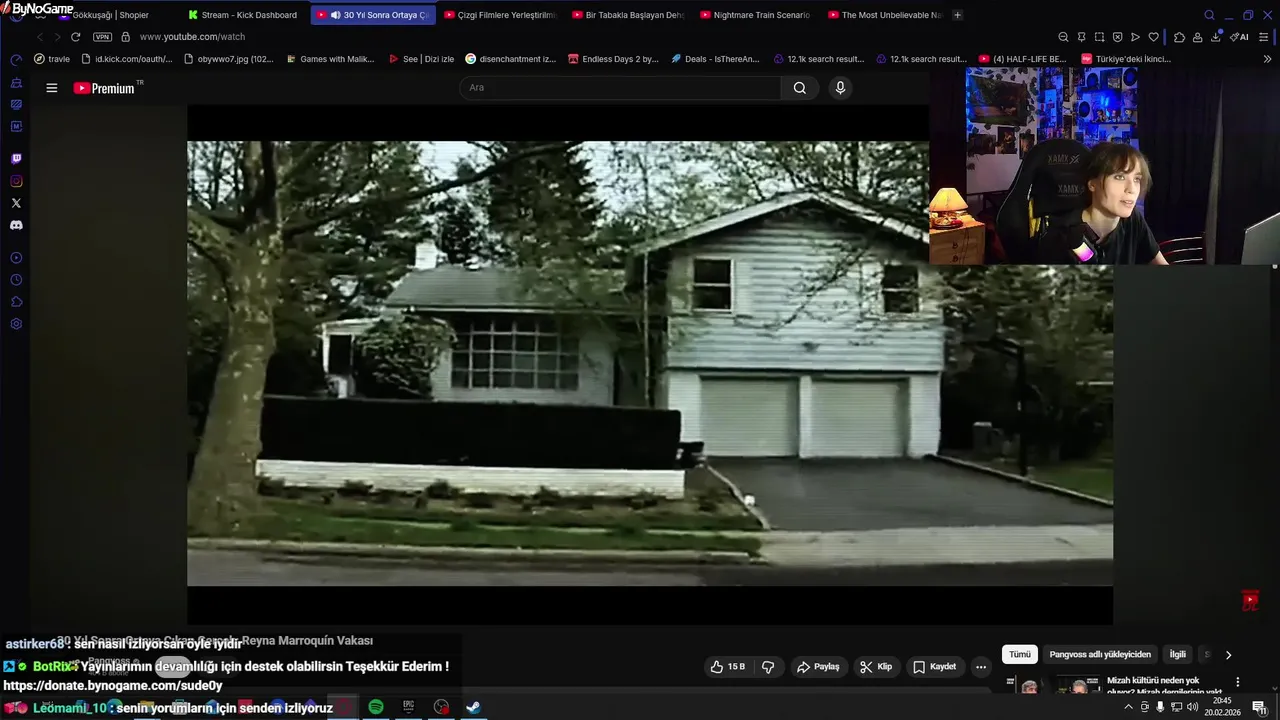Open Epic Games launcher from taskbar
This screenshot has height=720, width=1280.
tap(409, 707)
